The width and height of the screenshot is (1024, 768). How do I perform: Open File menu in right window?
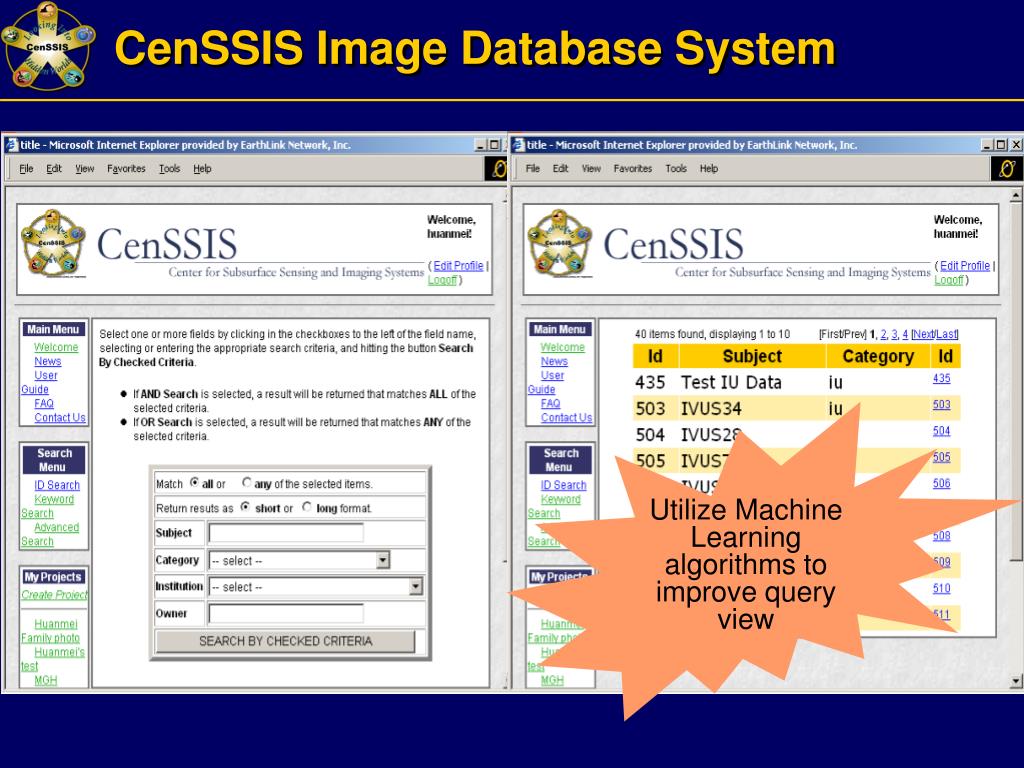click(533, 168)
